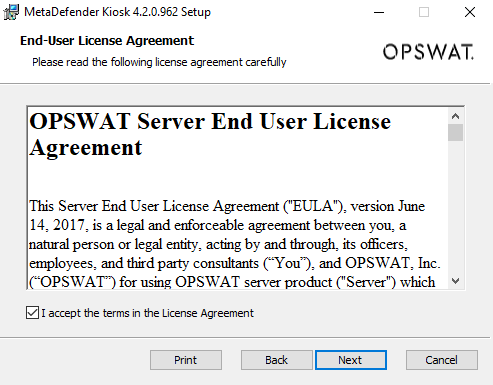Click 'Please read the following license agreement carefully'
Image resolution: width=493 pixels, height=385 pixels.
pyautogui.click(x=159, y=62)
